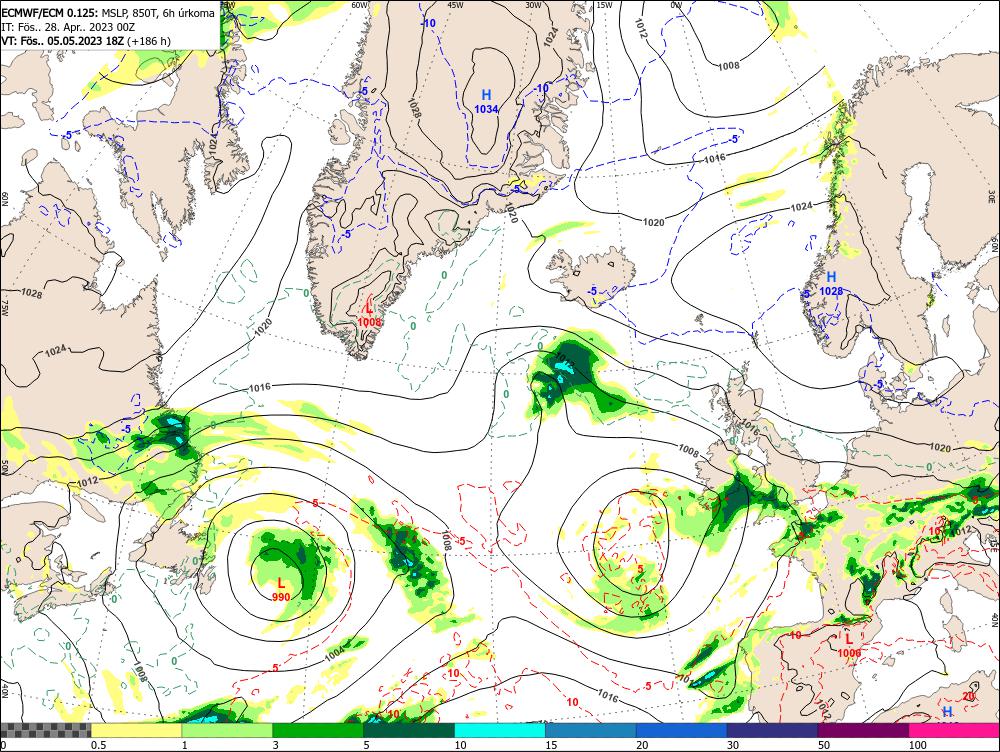1000x752 pixels.
Task: Choose the dark navy 30–50 legend swatch
Action: pyautogui.click(x=772, y=730)
